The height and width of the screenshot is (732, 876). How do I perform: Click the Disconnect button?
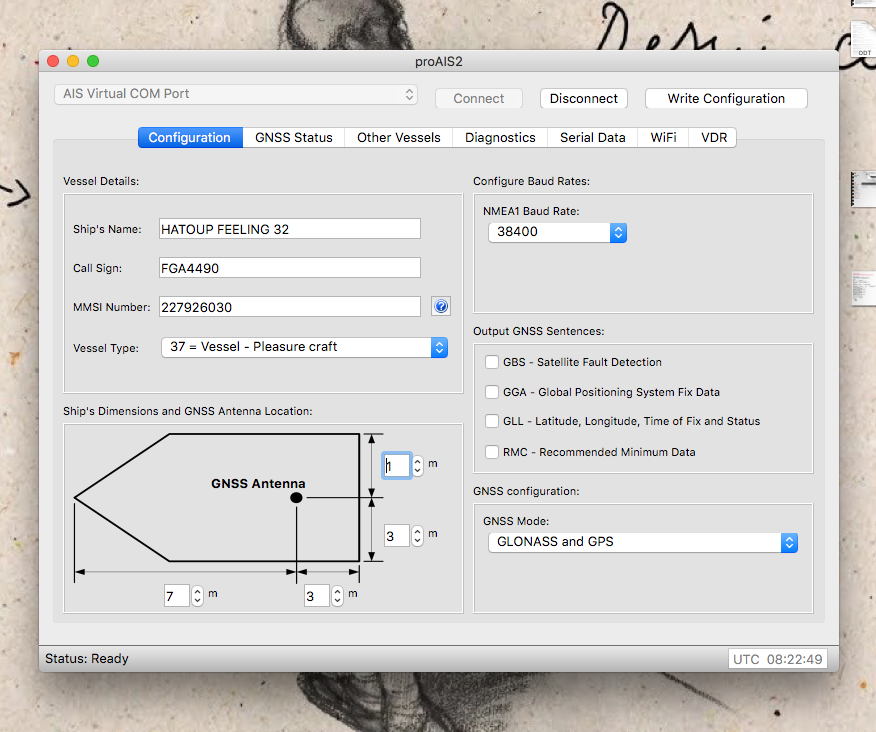click(584, 98)
